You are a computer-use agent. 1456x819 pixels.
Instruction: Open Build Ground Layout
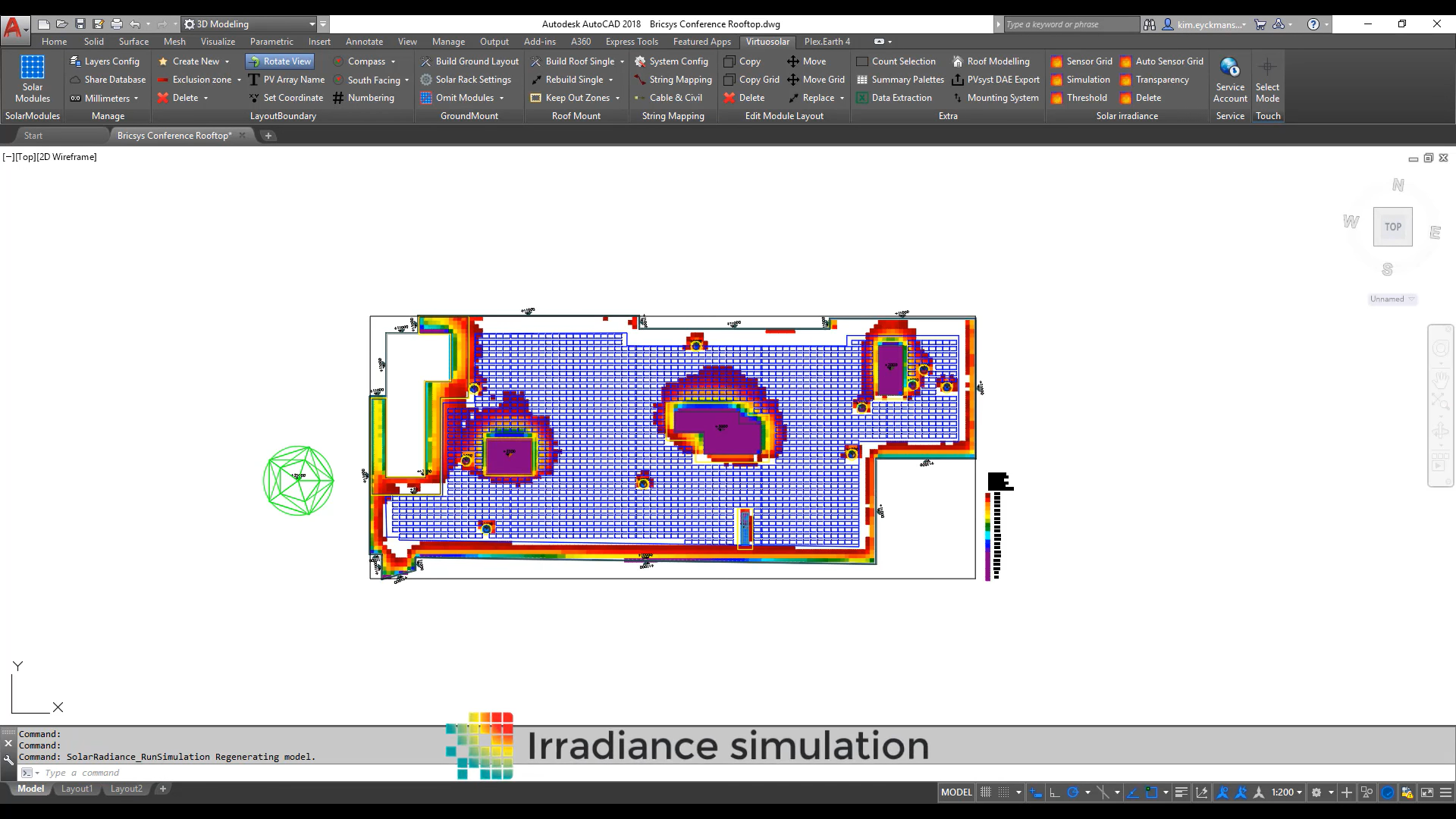coord(476,61)
